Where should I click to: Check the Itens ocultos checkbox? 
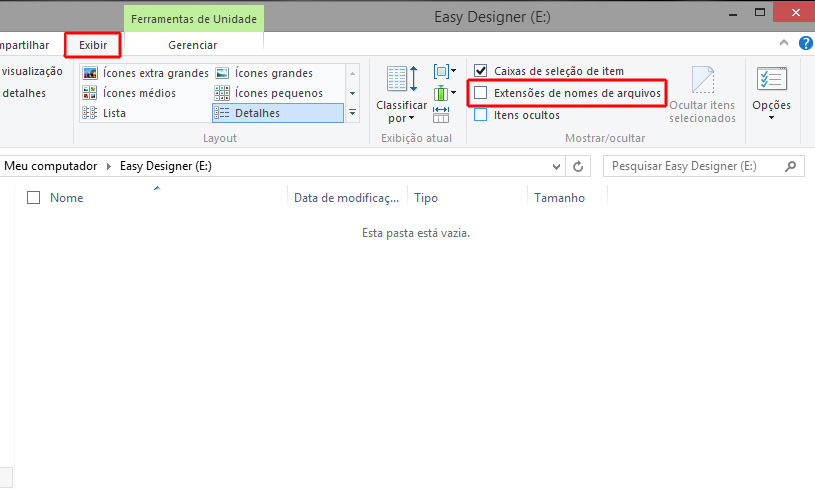pyautogui.click(x=481, y=115)
